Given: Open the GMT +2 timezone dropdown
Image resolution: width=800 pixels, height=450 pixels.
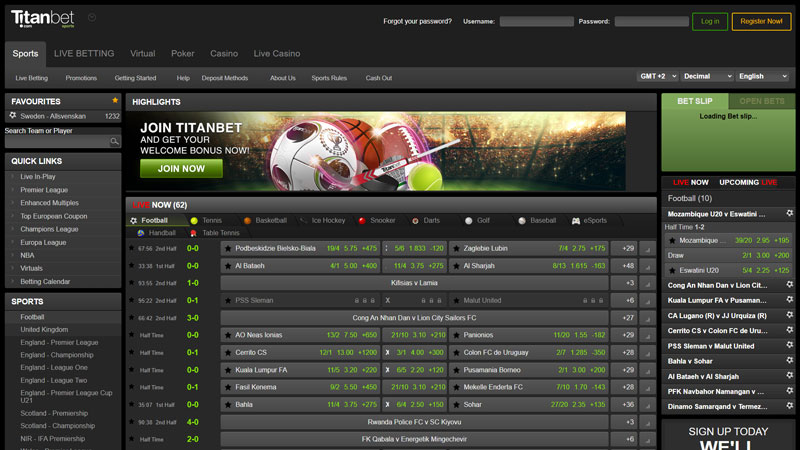Looking at the screenshot, I should (657, 76).
